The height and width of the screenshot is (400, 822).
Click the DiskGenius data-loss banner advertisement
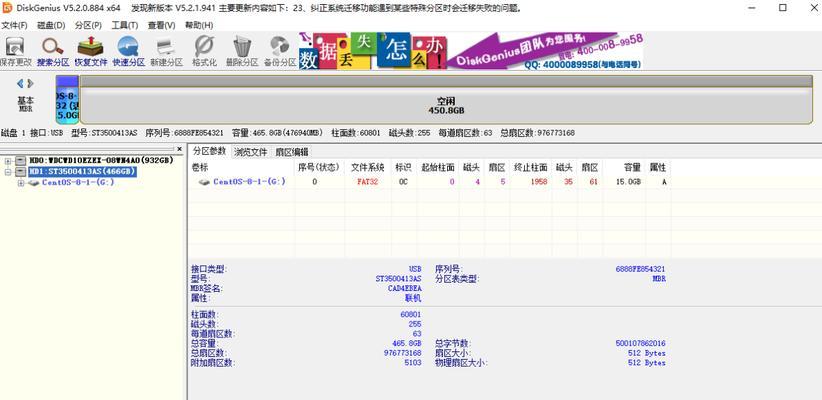471,51
